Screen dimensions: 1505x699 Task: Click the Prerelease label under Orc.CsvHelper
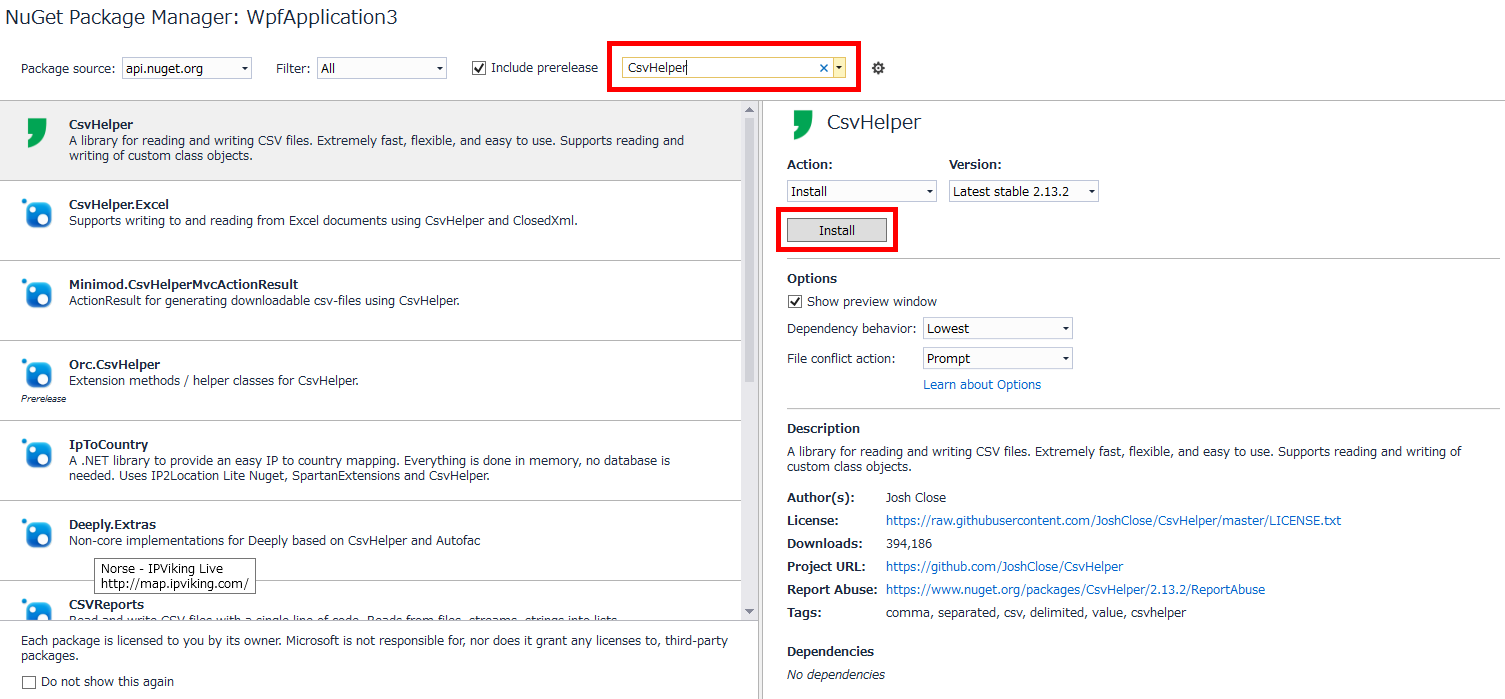point(43,399)
